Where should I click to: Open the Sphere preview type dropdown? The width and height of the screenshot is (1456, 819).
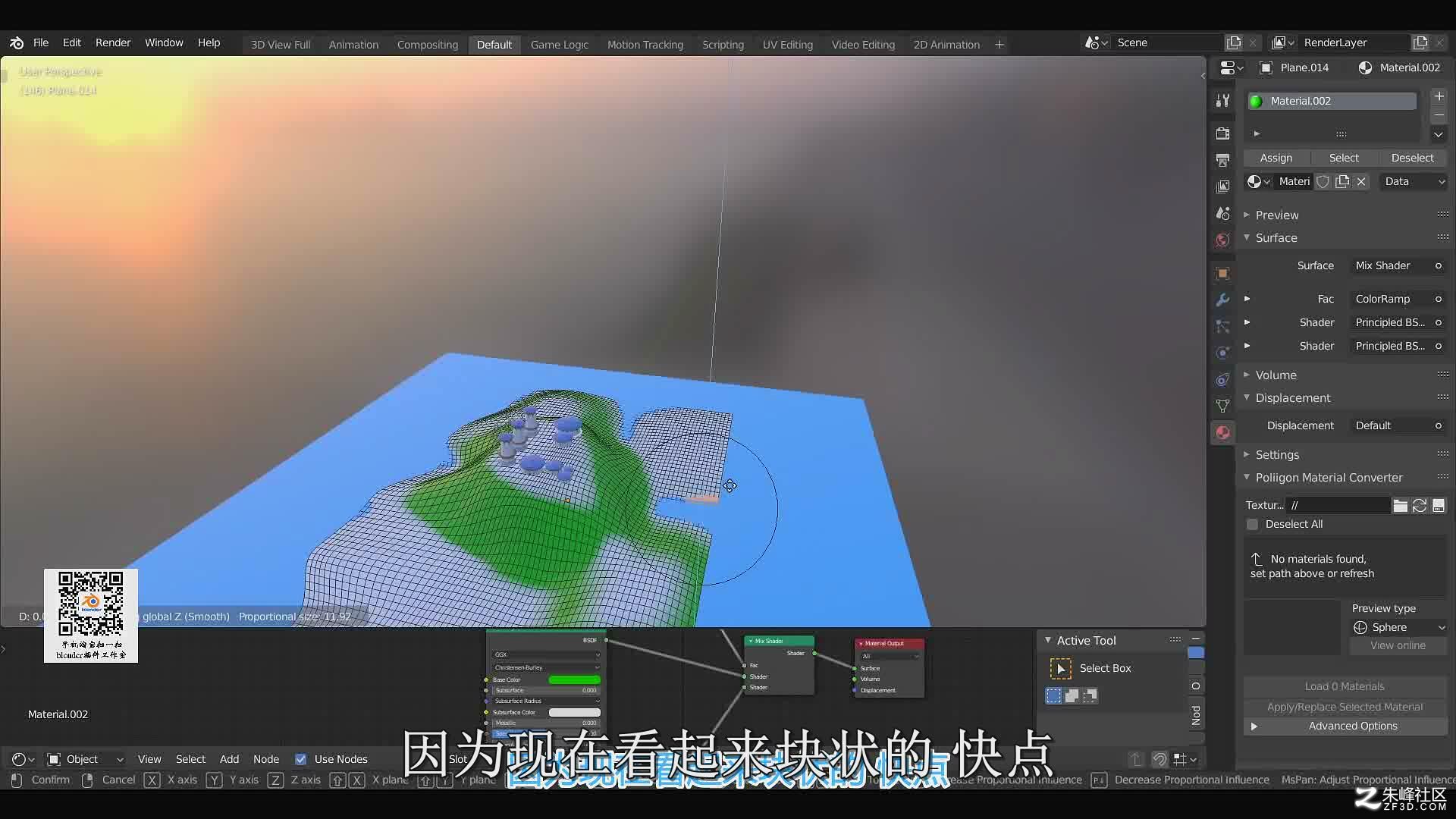[x=1398, y=627]
